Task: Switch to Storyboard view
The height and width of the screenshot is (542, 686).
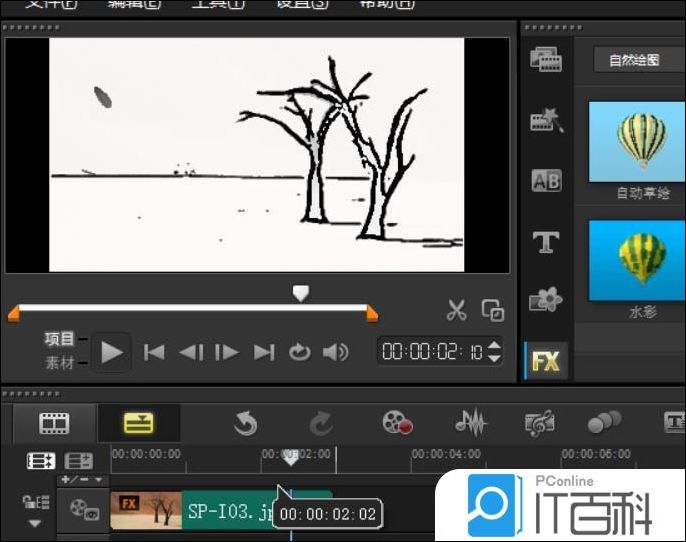Action: coord(54,423)
